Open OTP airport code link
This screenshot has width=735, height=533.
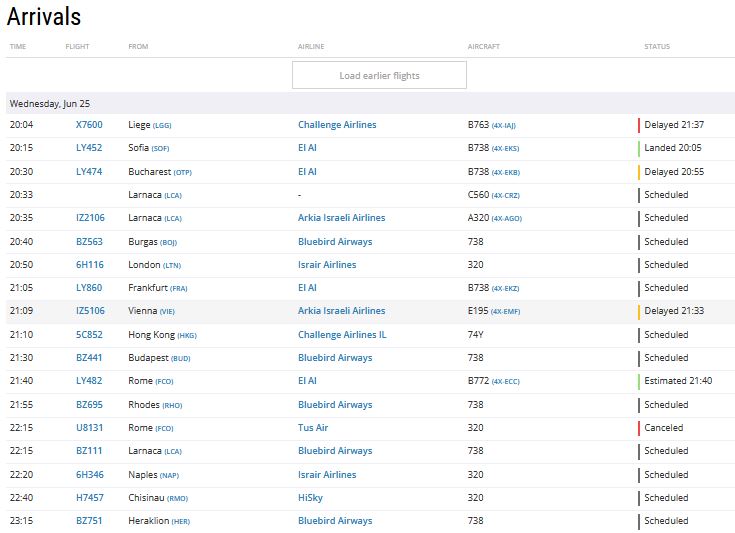tap(183, 173)
